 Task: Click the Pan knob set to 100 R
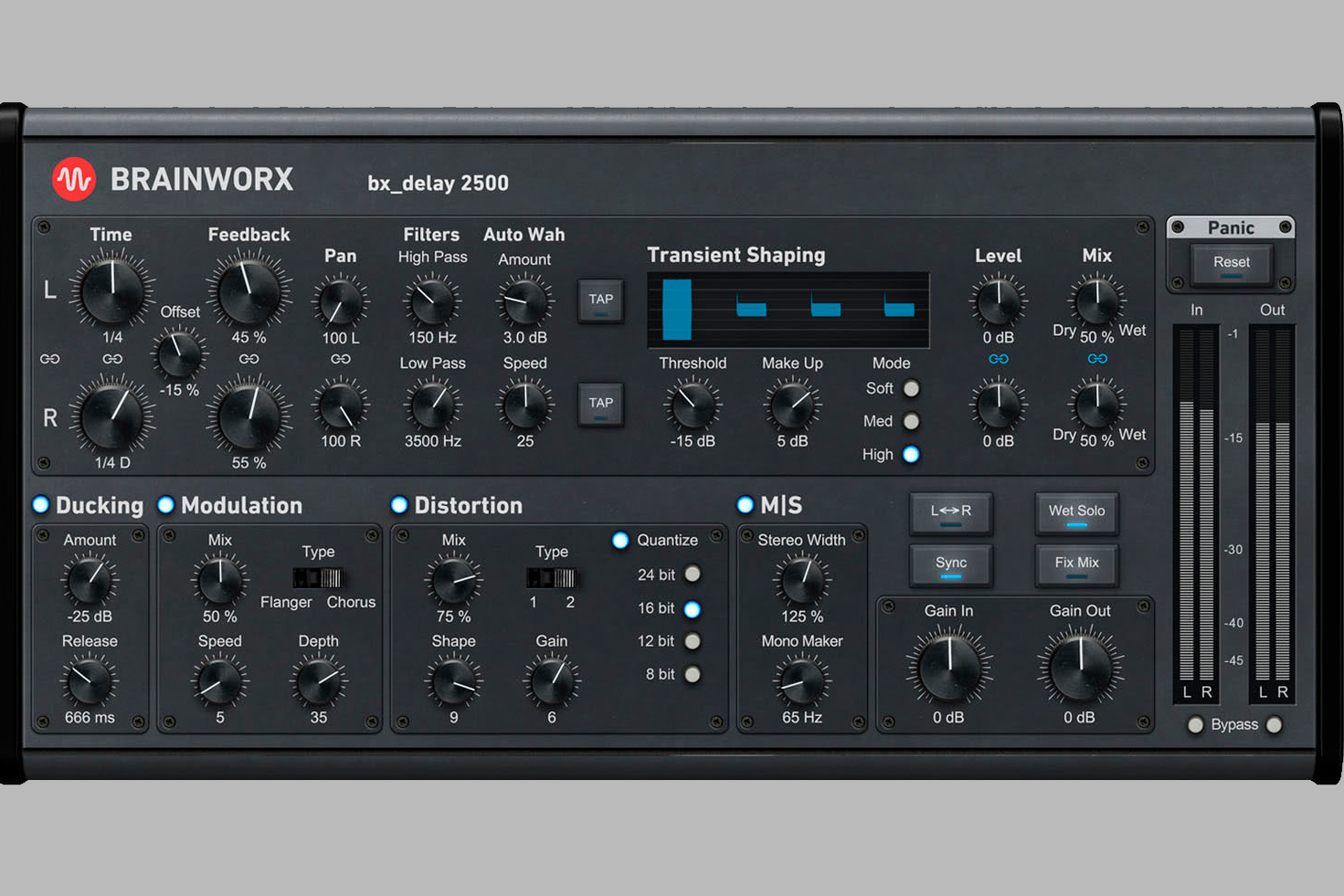click(x=341, y=406)
